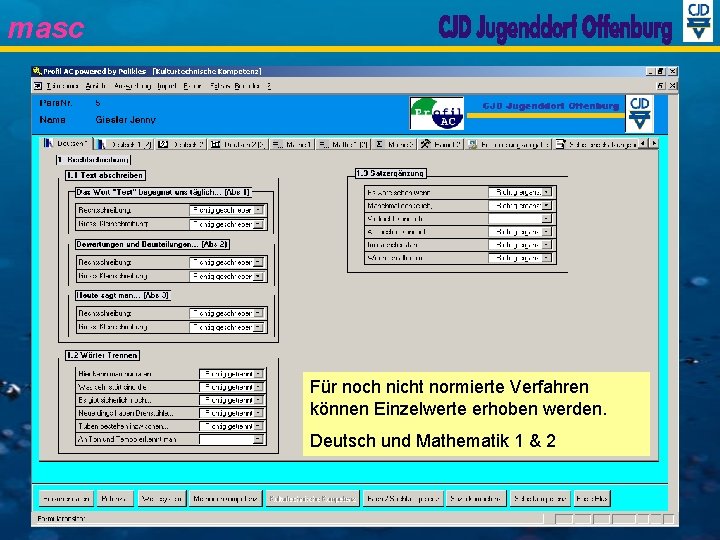Click the Kulturtechnische Kompetenz button
The height and width of the screenshot is (540, 720).
pos(312,499)
